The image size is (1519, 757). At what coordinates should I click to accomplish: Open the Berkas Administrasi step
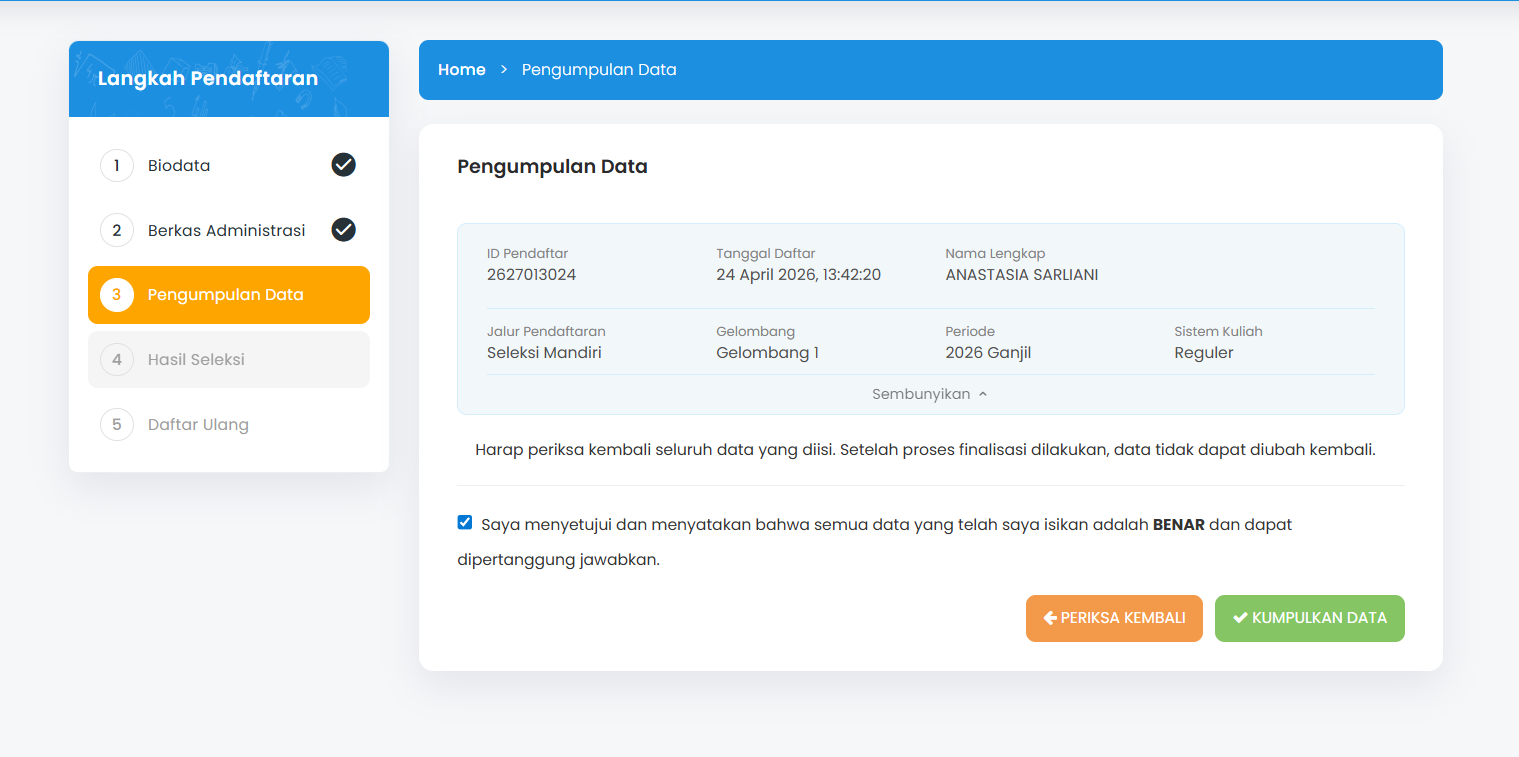point(226,230)
